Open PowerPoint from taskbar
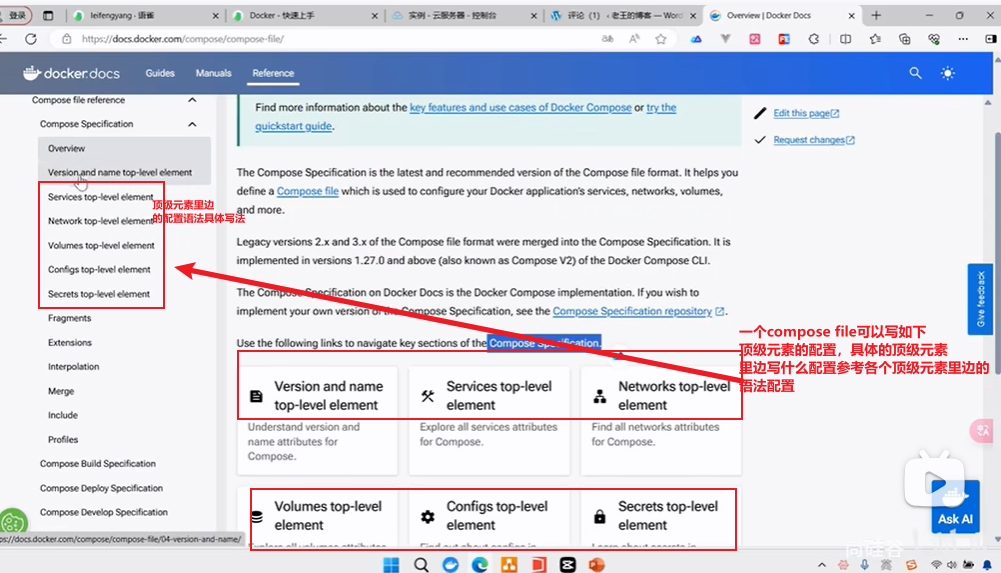Image resolution: width=1001 pixels, height=573 pixels. (597, 564)
